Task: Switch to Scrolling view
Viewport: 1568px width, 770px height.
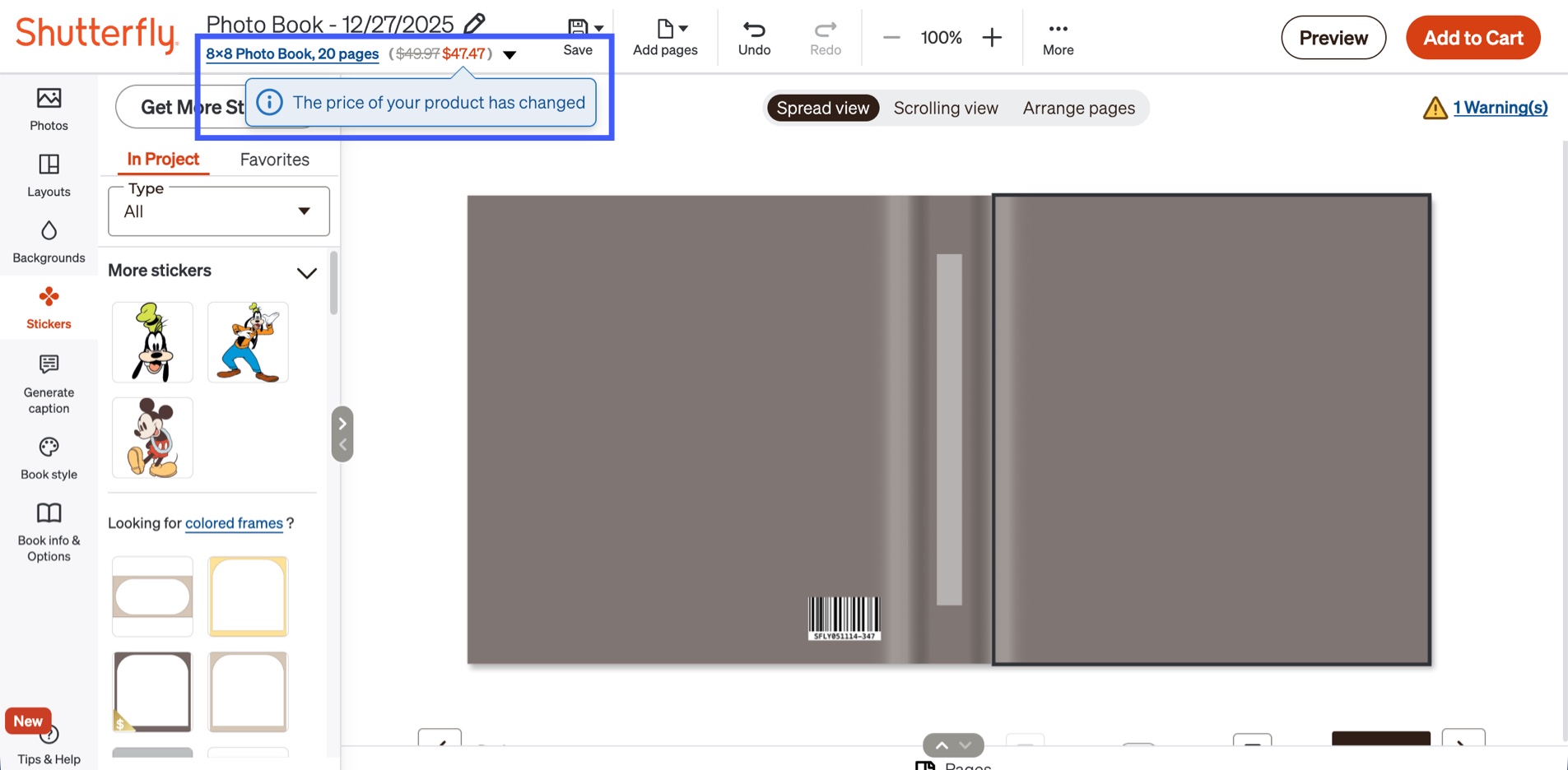Action: pos(946,108)
